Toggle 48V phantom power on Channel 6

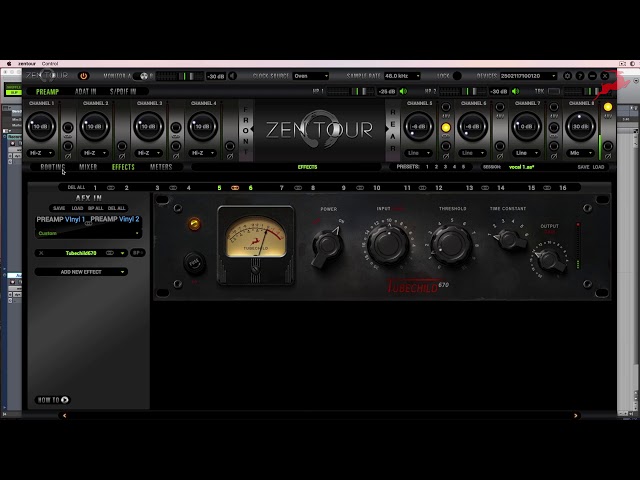[x=500, y=107]
